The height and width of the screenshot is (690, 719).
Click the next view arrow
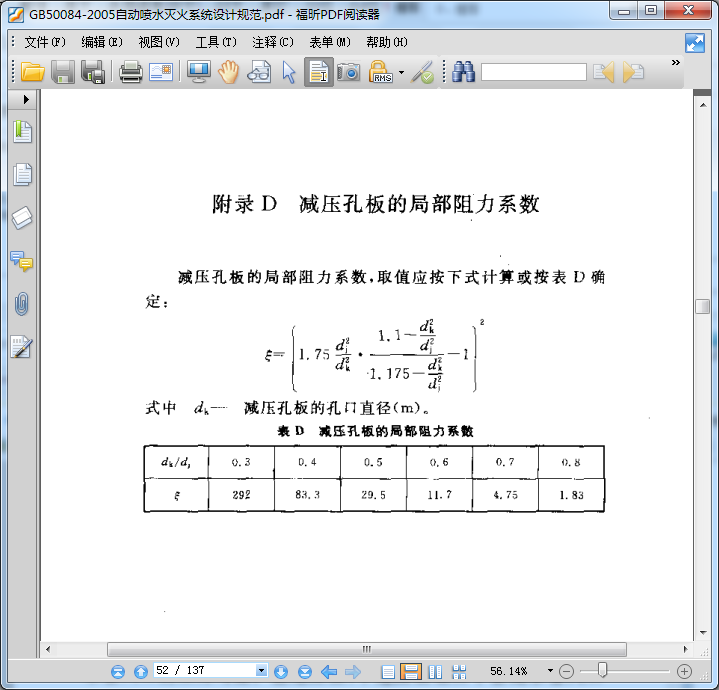tap(353, 672)
